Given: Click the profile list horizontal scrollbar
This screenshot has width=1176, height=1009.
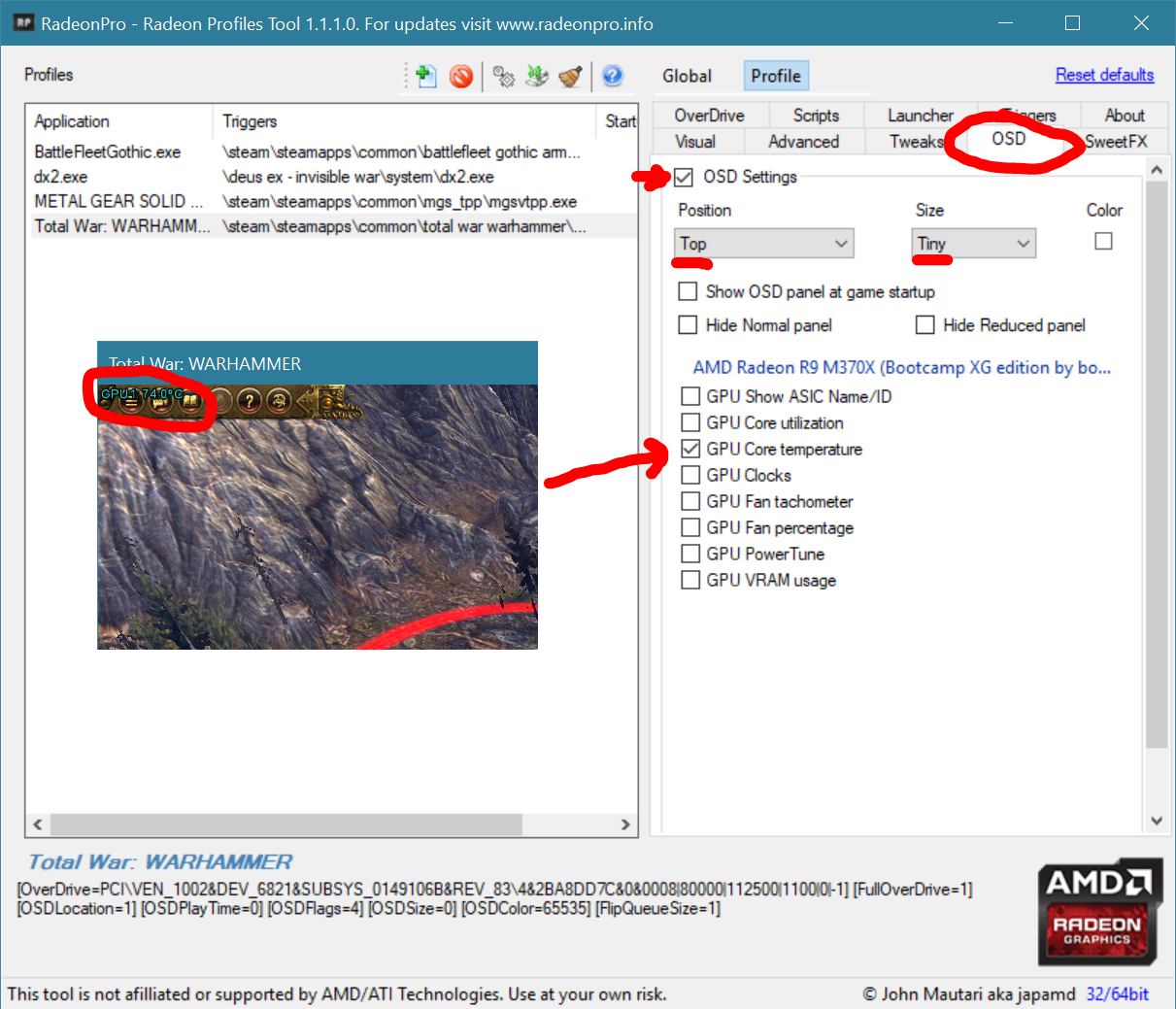Looking at the screenshot, I should pyautogui.click(x=286, y=824).
